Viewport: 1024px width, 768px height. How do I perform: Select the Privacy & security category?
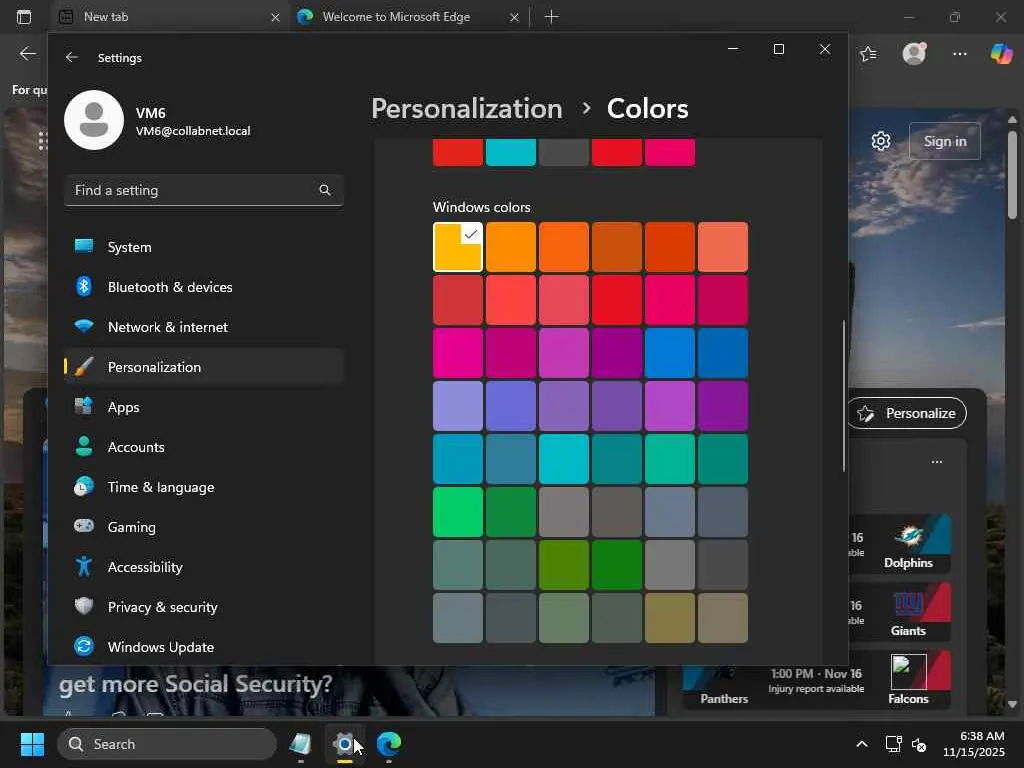(x=204, y=607)
